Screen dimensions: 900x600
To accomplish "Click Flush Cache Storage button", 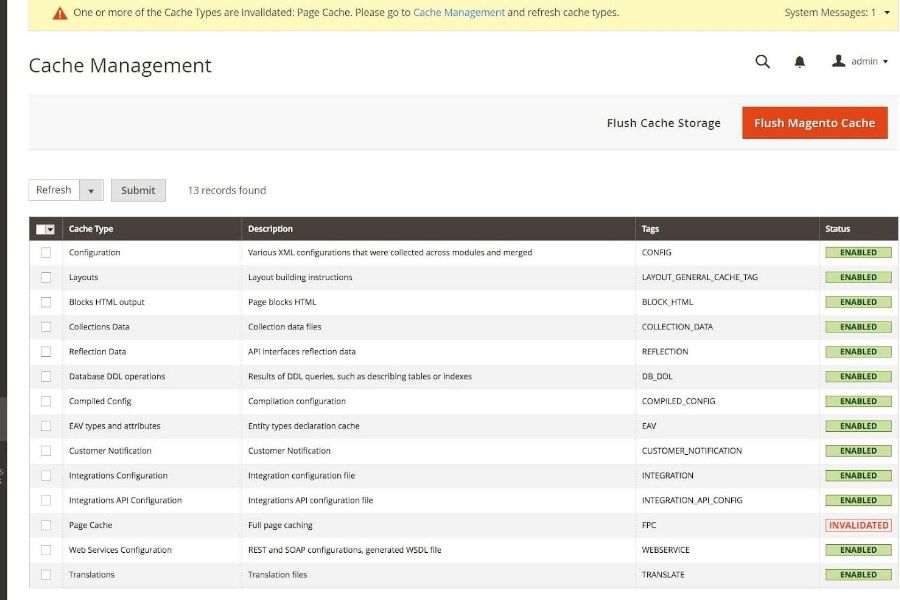I will pyautogui.click(x=664, y=123).
